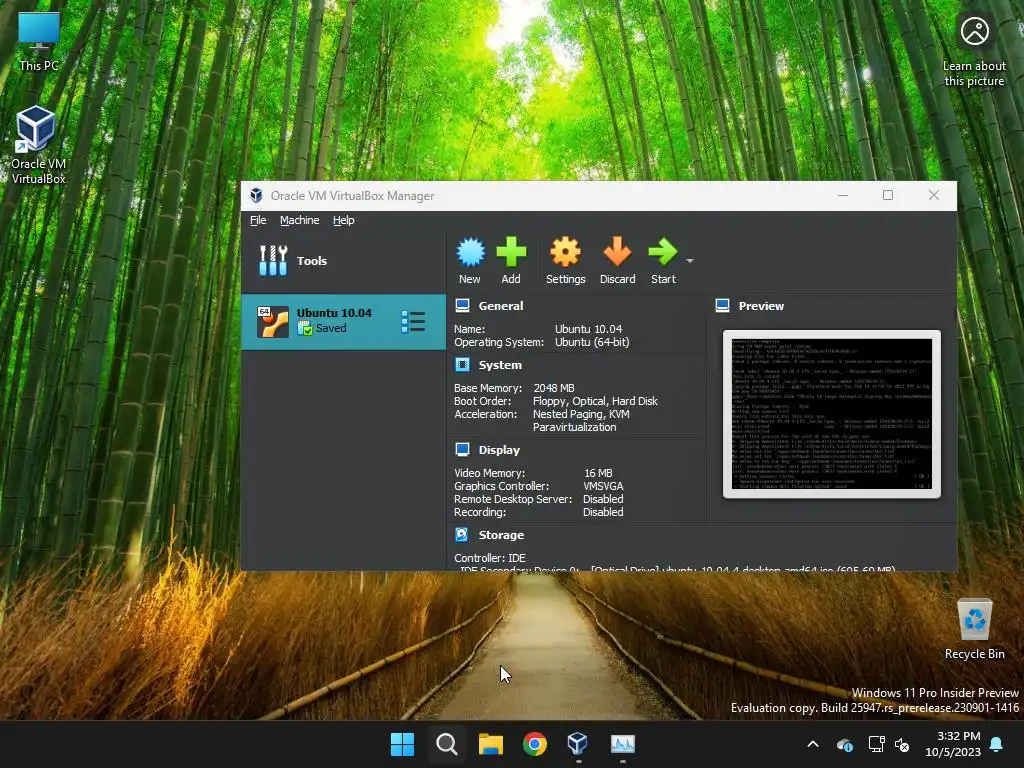The image size is (1024, 768).
Task: Click the 'Ubuntu (64-bit)' operating system value
Action: point(592,342)
